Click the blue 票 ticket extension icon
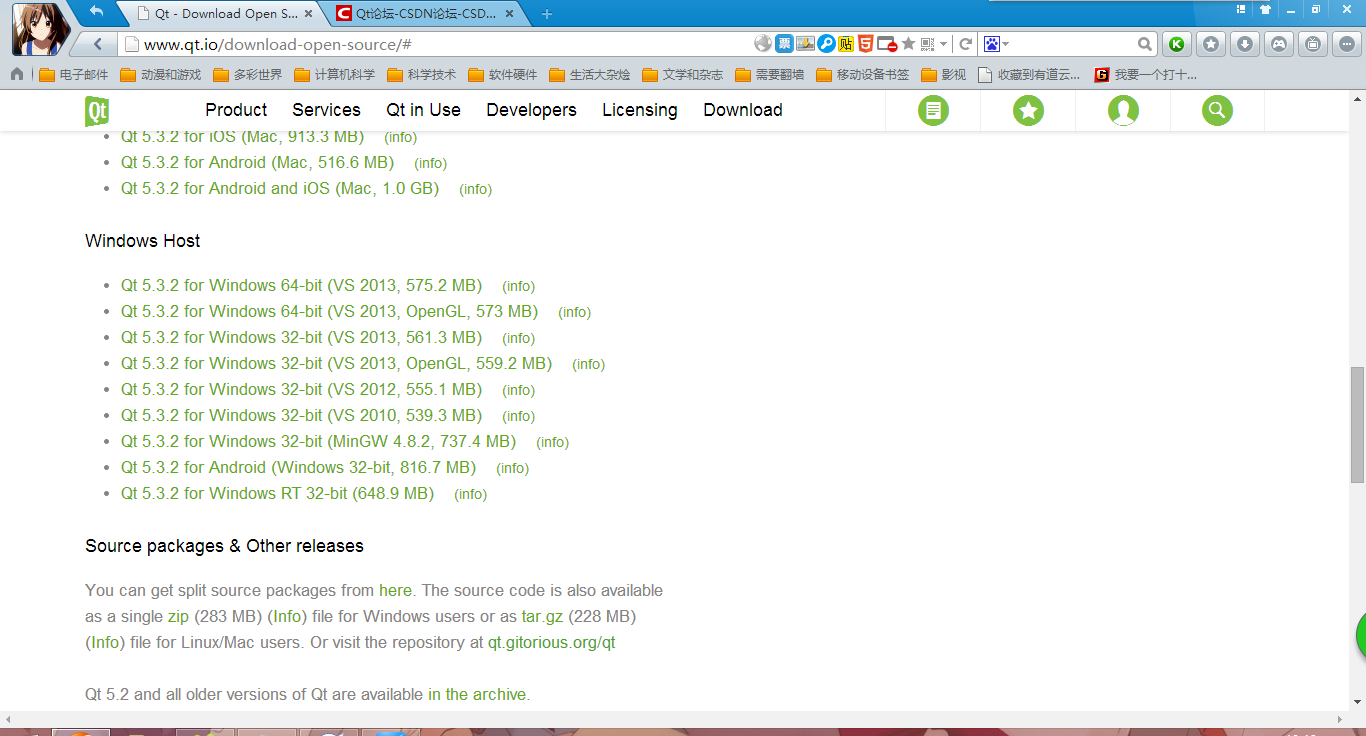Viewport: 1366px width, 736px height. coord(784,43)
